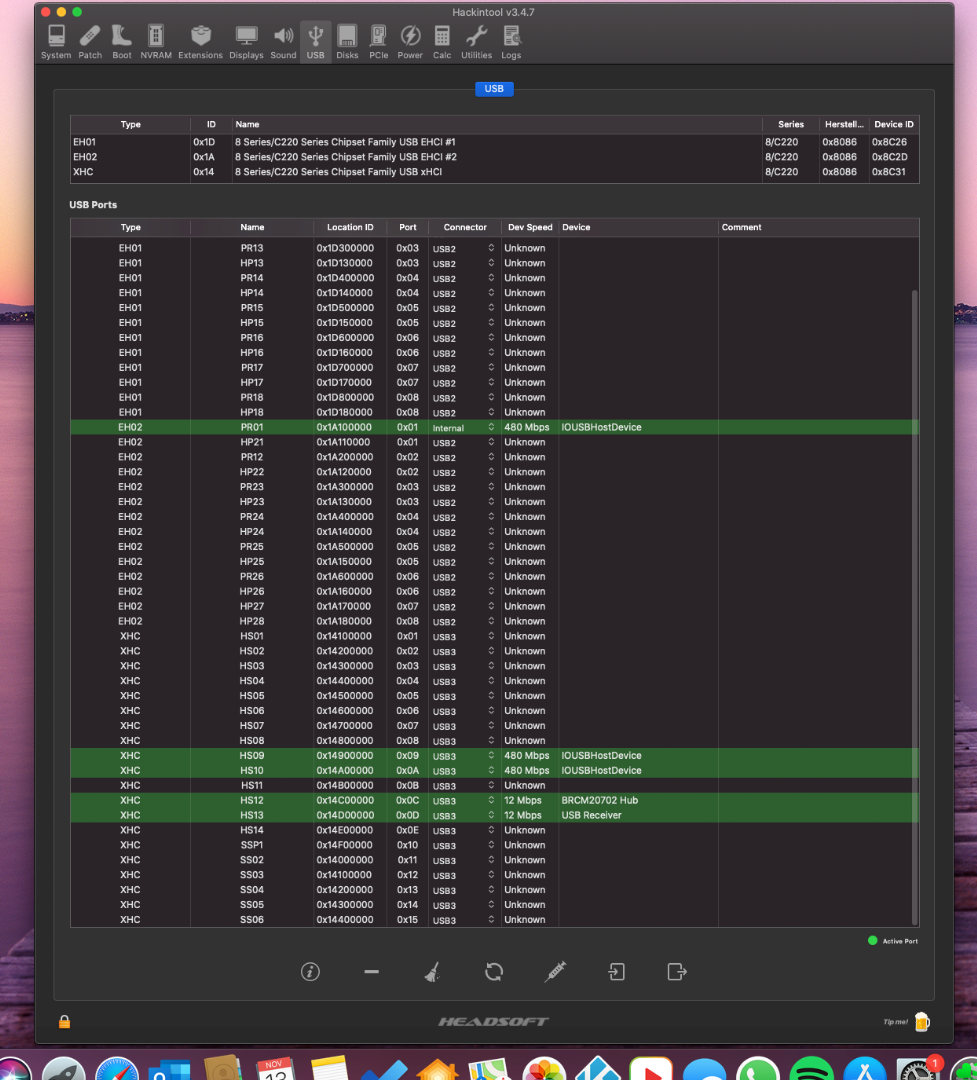Screen dimensions: 977x1080
Task: Click the USB ports list scrollbar
Action: pyautogui.click(x=914, y=606)
